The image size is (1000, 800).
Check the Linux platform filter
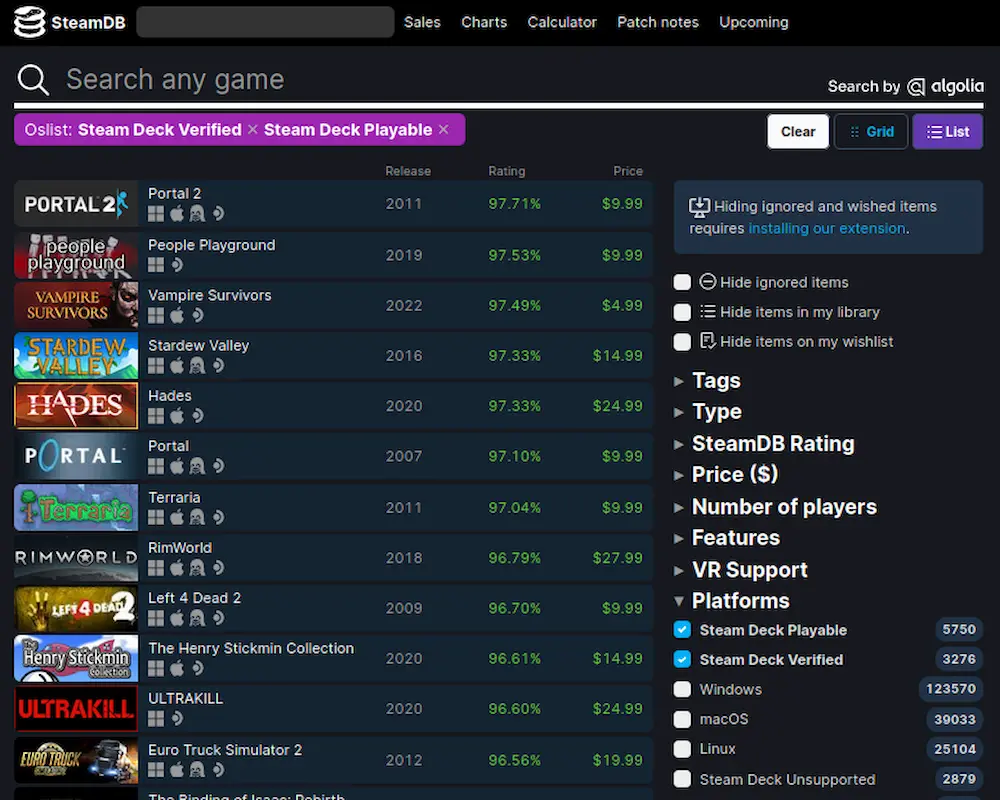[682, 748]
